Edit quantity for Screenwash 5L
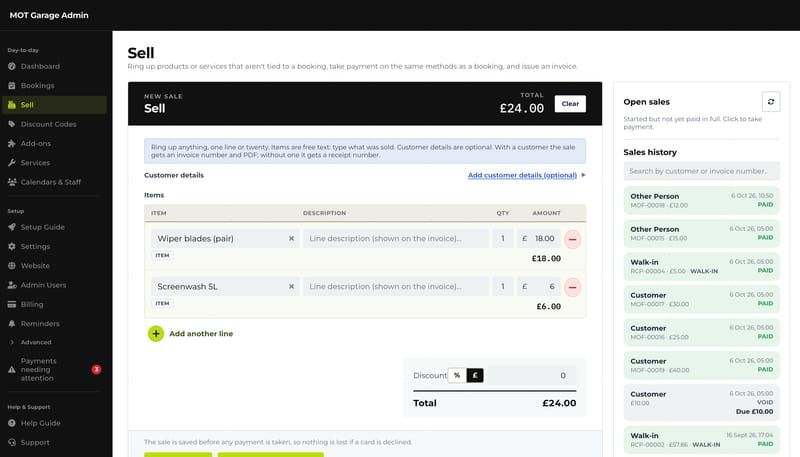Screen dimensions: 800x457 [x=503, y=287]
